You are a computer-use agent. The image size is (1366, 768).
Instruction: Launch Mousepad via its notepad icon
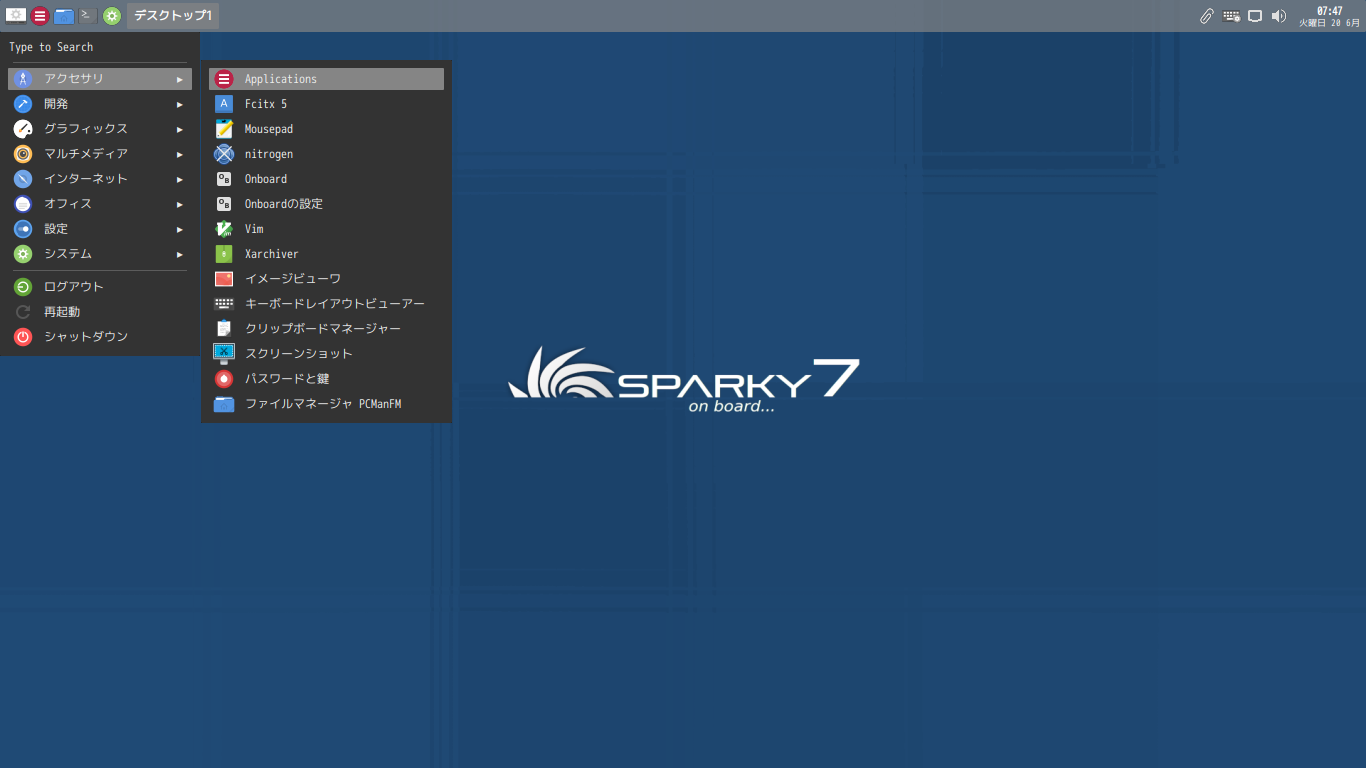[x=224, y=129]
